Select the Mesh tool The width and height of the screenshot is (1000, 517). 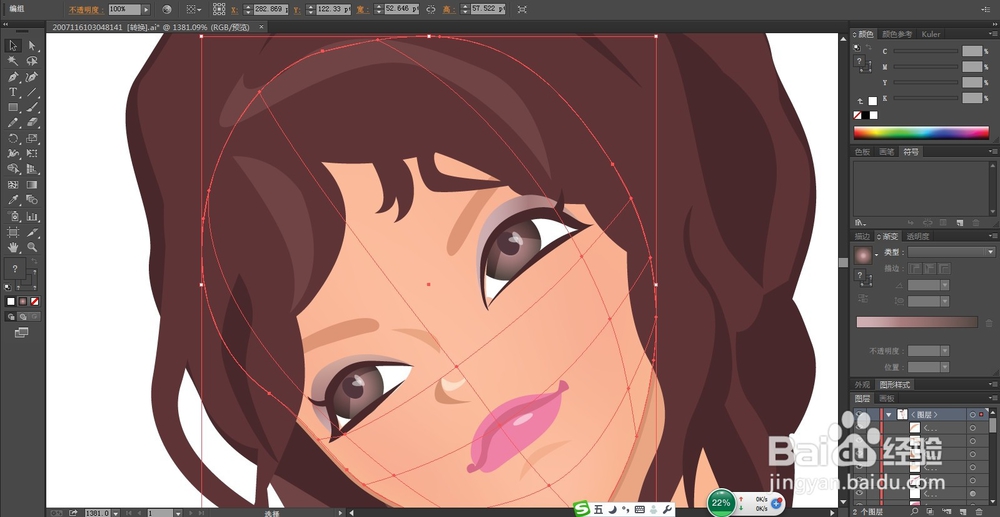13,185
